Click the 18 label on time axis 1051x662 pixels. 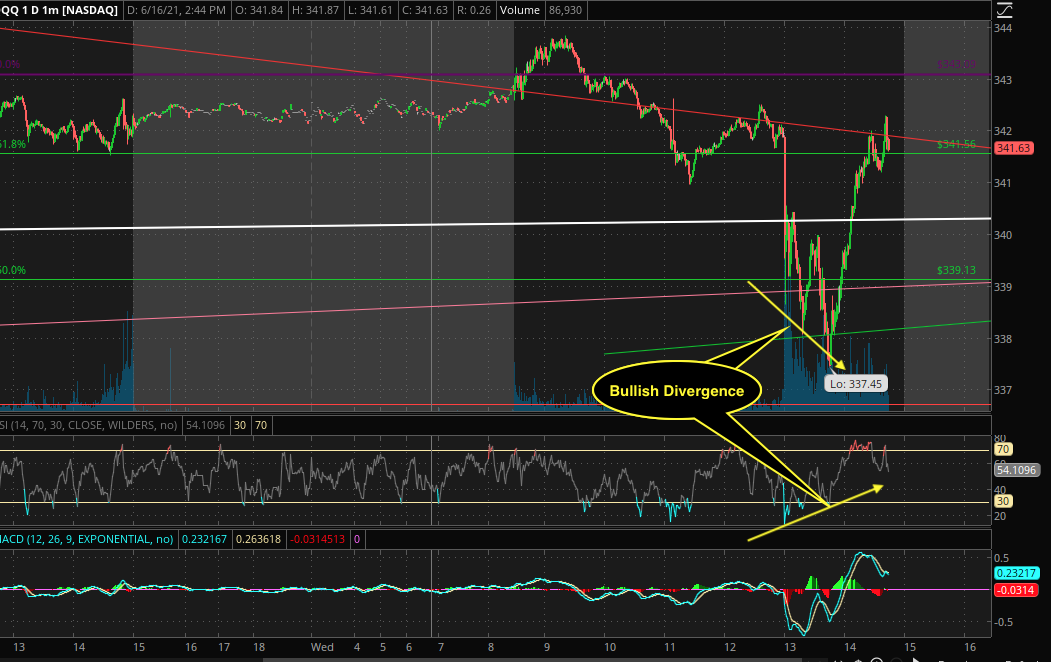pos(259,647)
